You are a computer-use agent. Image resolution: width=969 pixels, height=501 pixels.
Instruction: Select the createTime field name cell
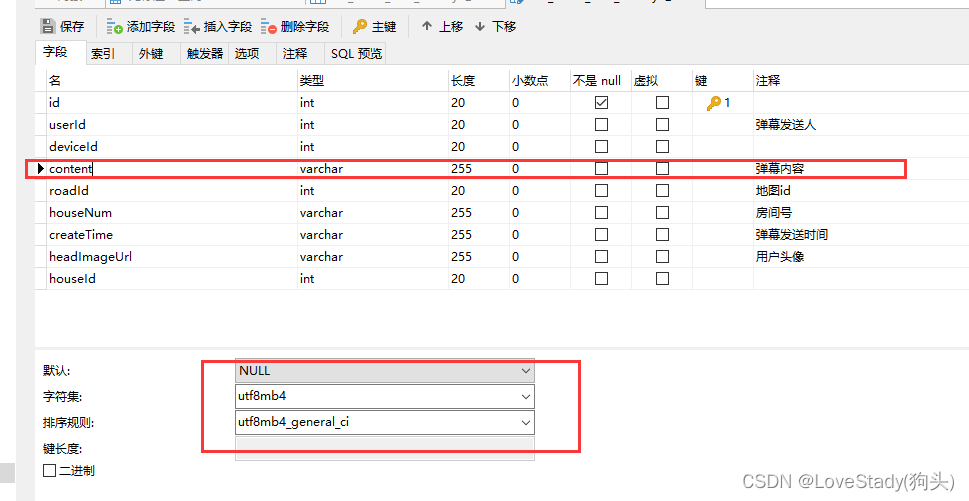coord(172,235)
